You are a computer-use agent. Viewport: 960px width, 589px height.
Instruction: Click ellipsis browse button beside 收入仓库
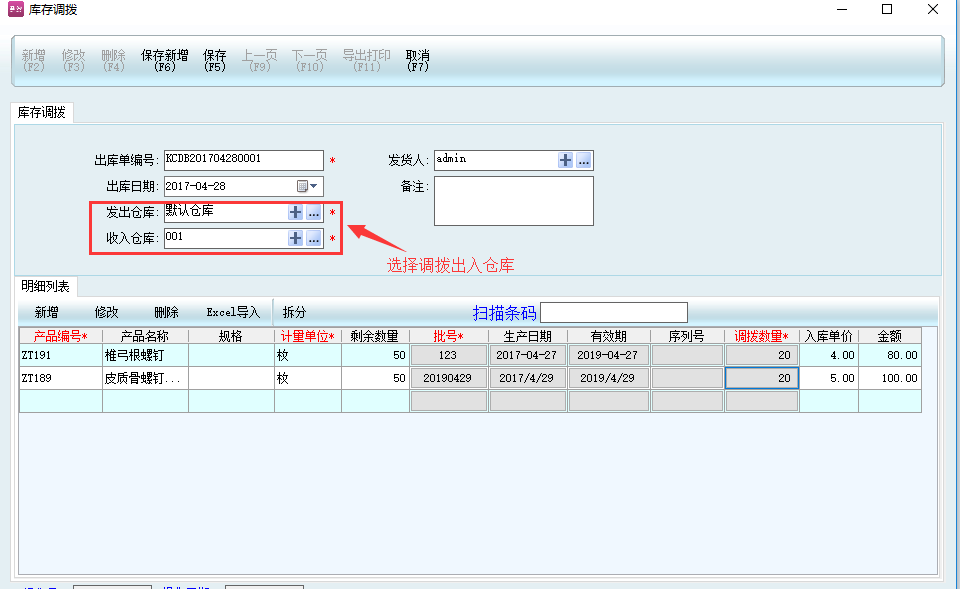313,238
